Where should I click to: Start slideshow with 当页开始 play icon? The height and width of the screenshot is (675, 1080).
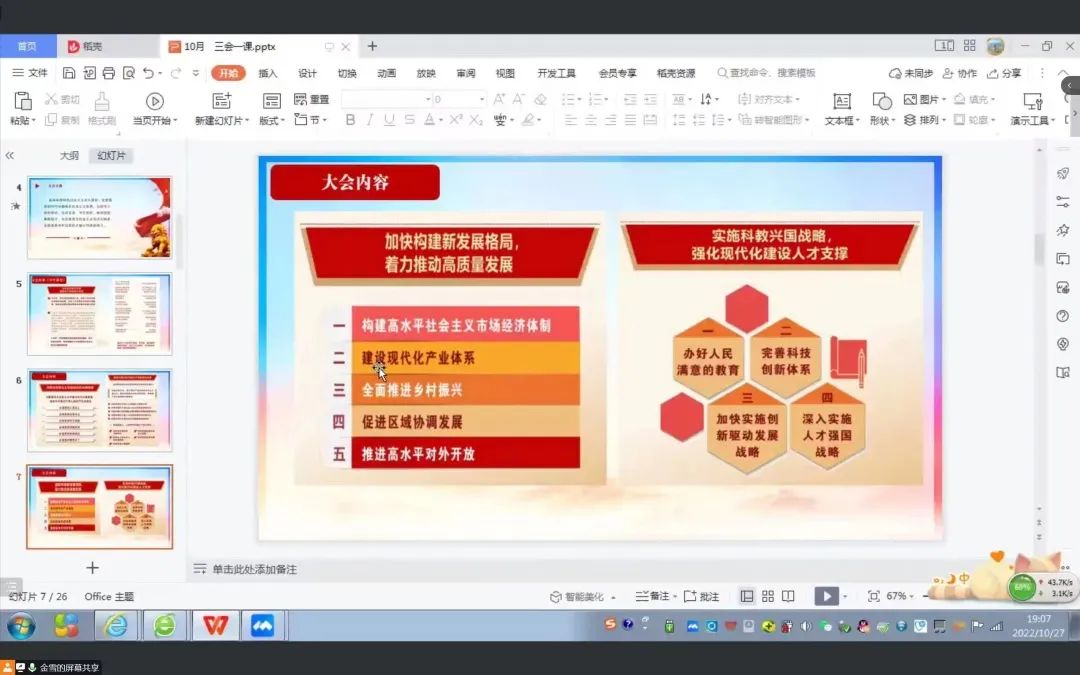click(155, 101)
